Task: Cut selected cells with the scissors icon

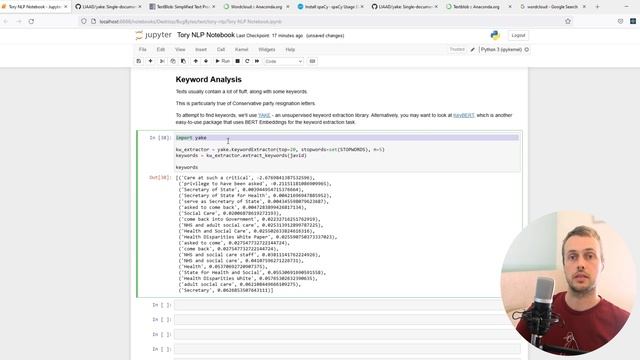Action: tap(162, 61)
